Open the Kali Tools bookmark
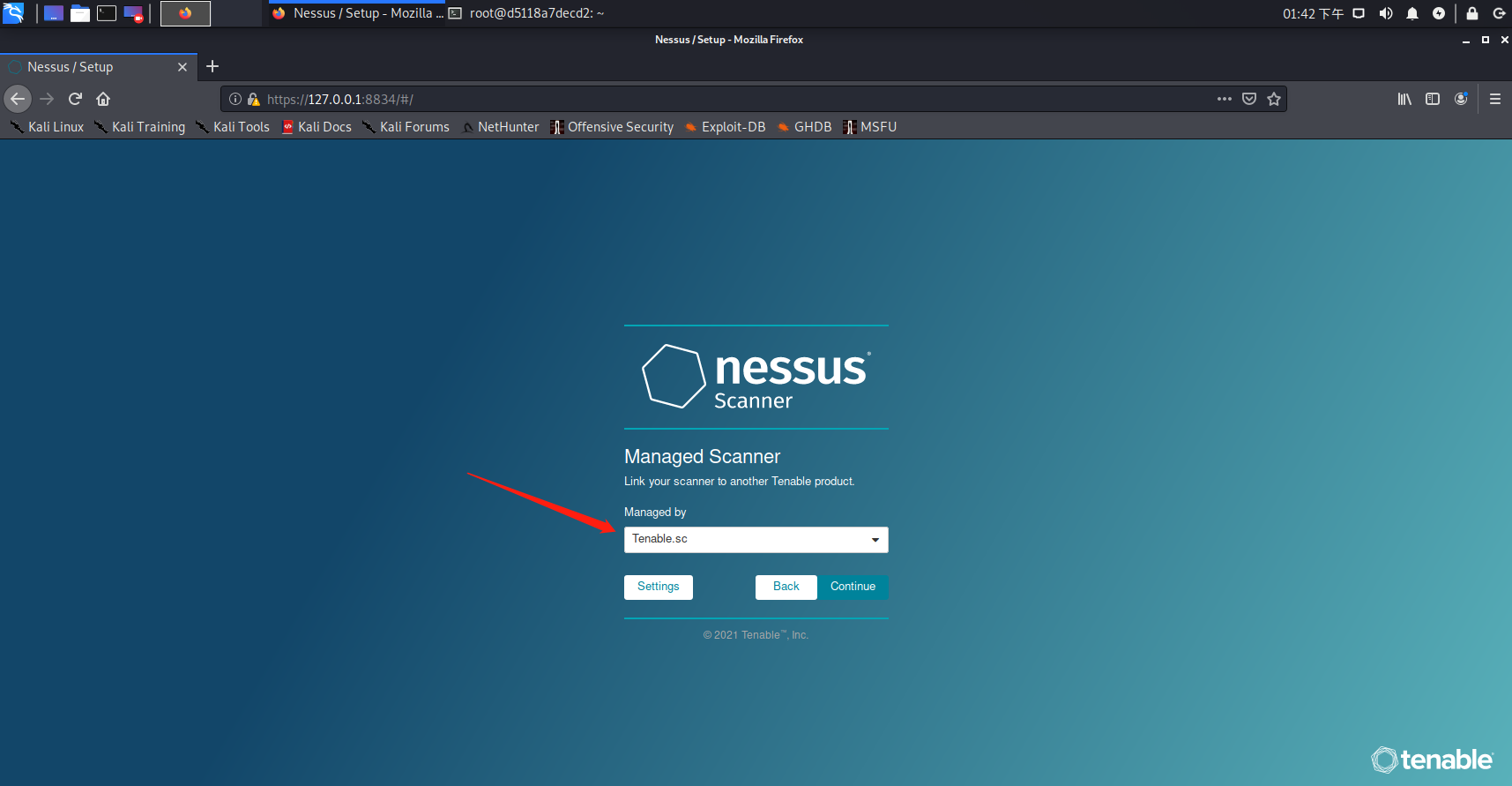Viewport: 1512px width, 786px height. click(233, 127)
